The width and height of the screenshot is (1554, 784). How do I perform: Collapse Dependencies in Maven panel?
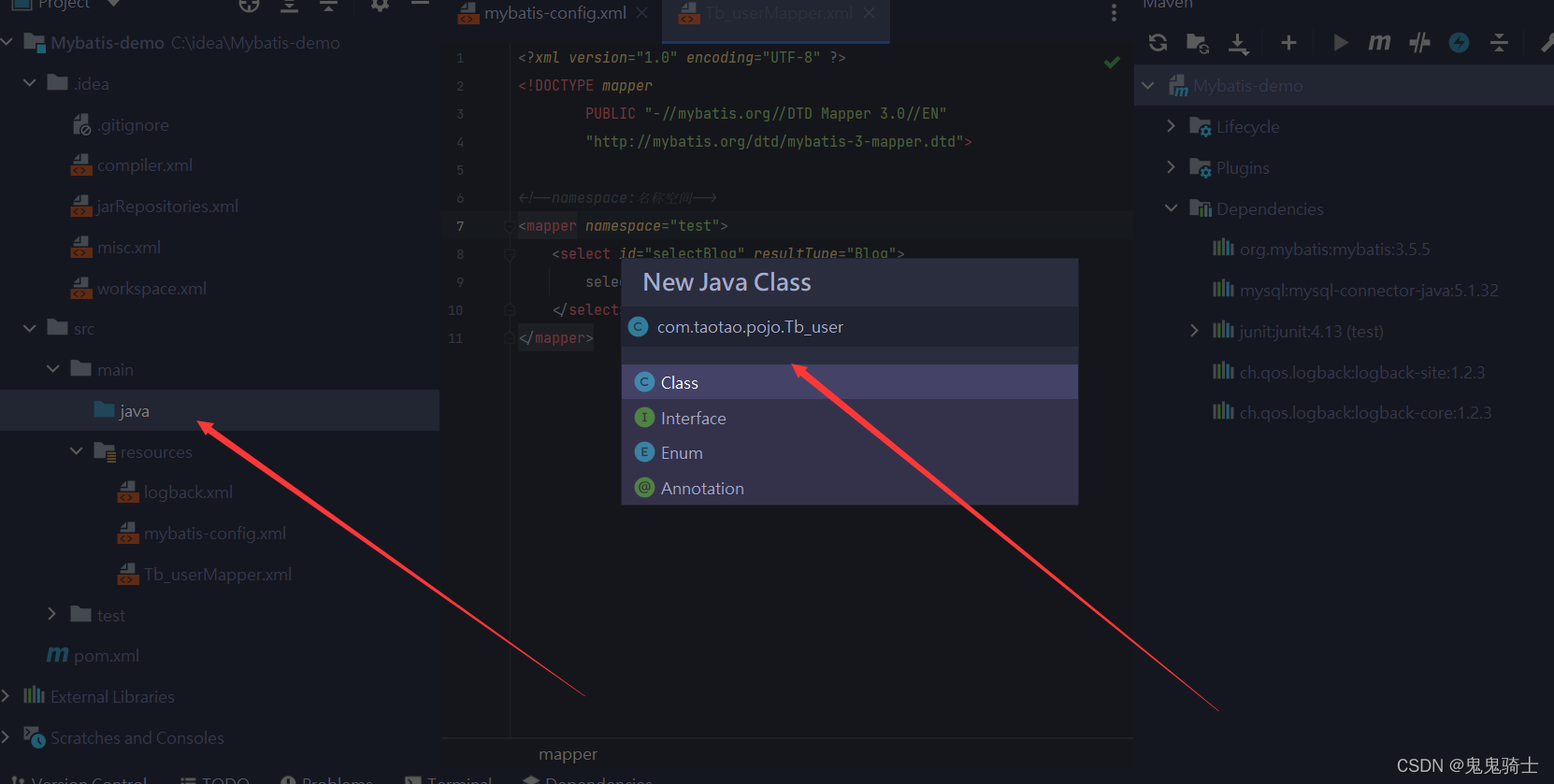(x=1172, y=207)
